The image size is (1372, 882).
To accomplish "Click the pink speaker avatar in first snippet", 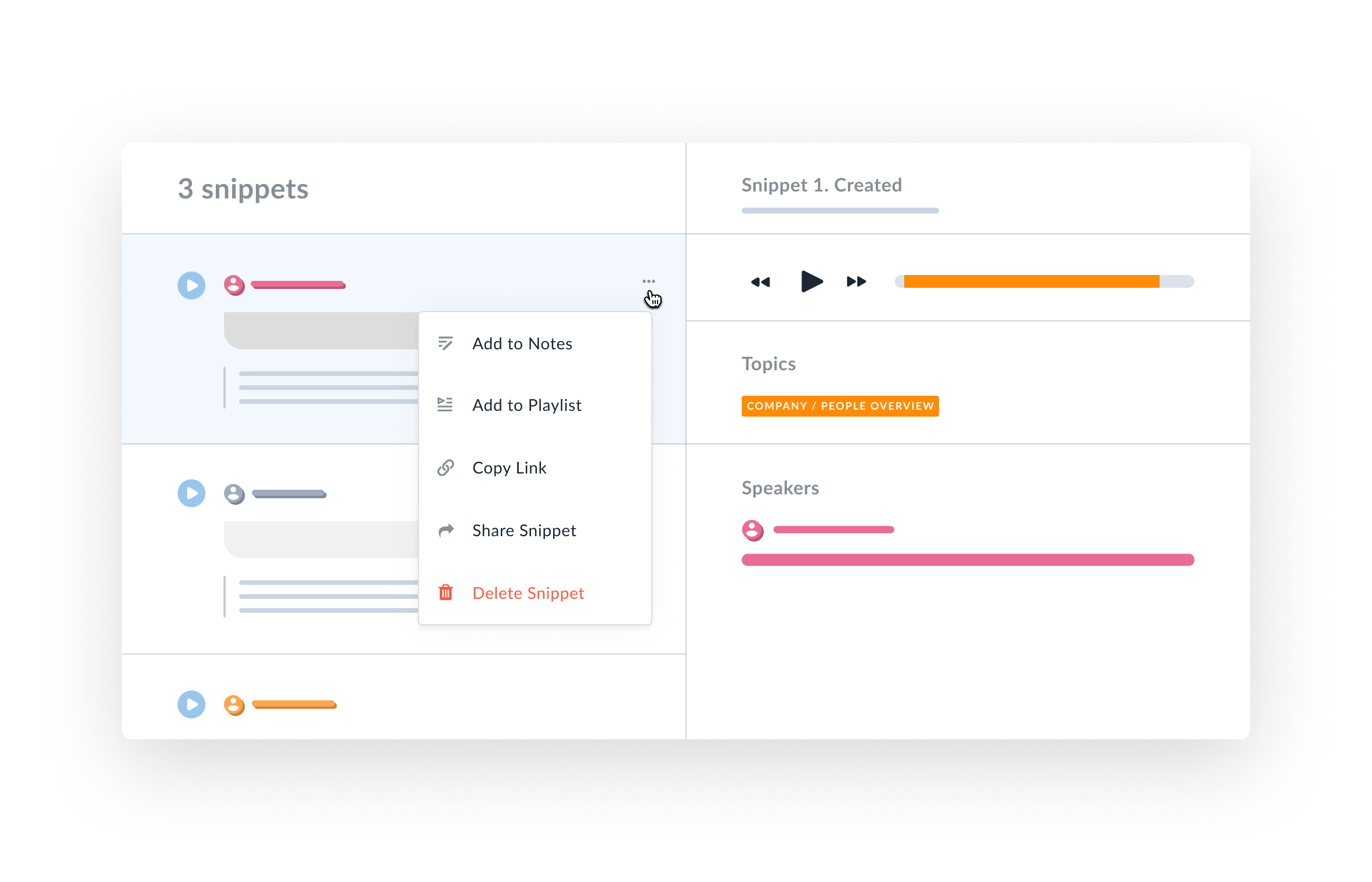I will click(234, 285).
